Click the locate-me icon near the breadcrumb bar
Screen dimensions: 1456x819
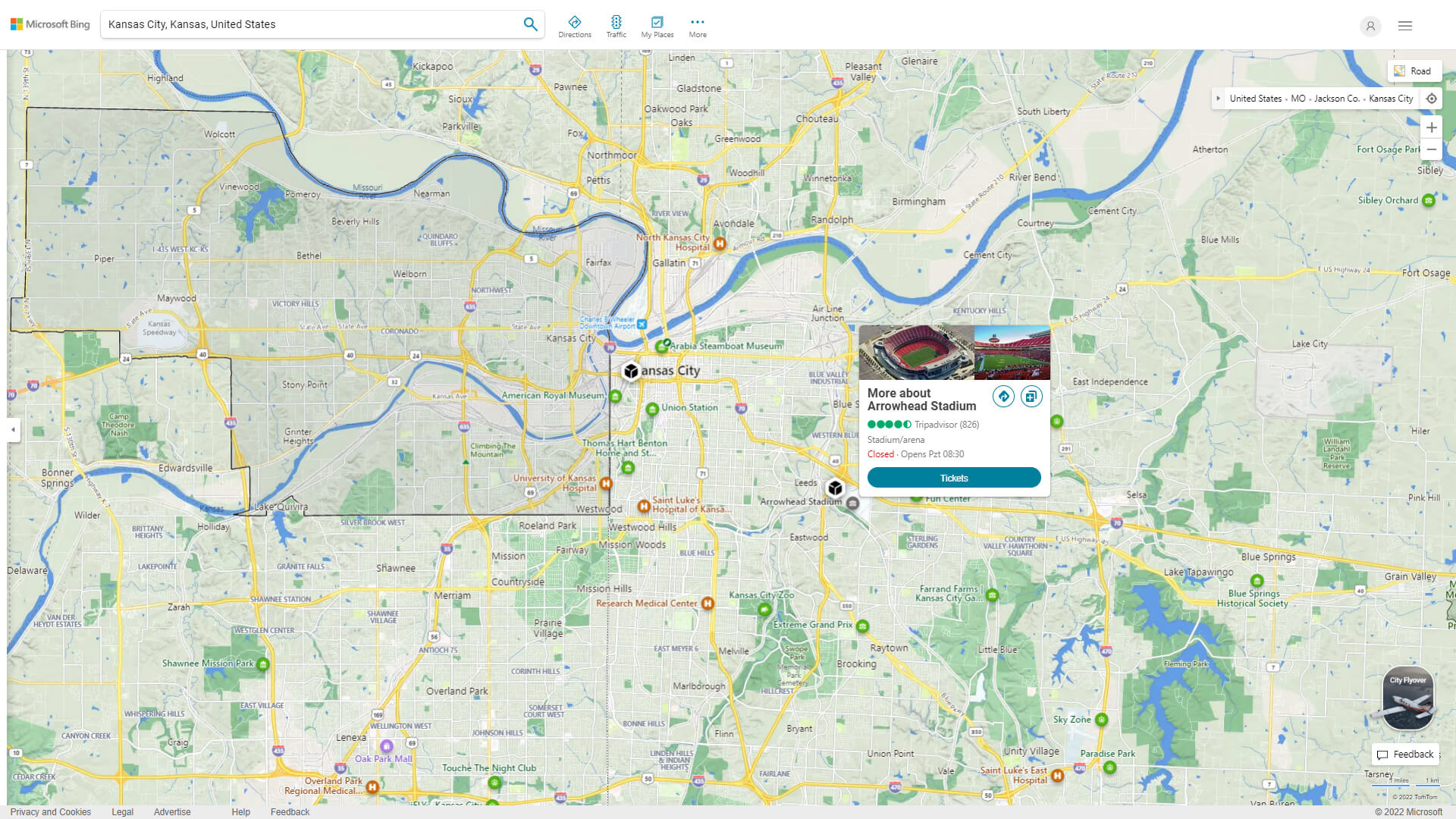click(x=1432, y=98)
